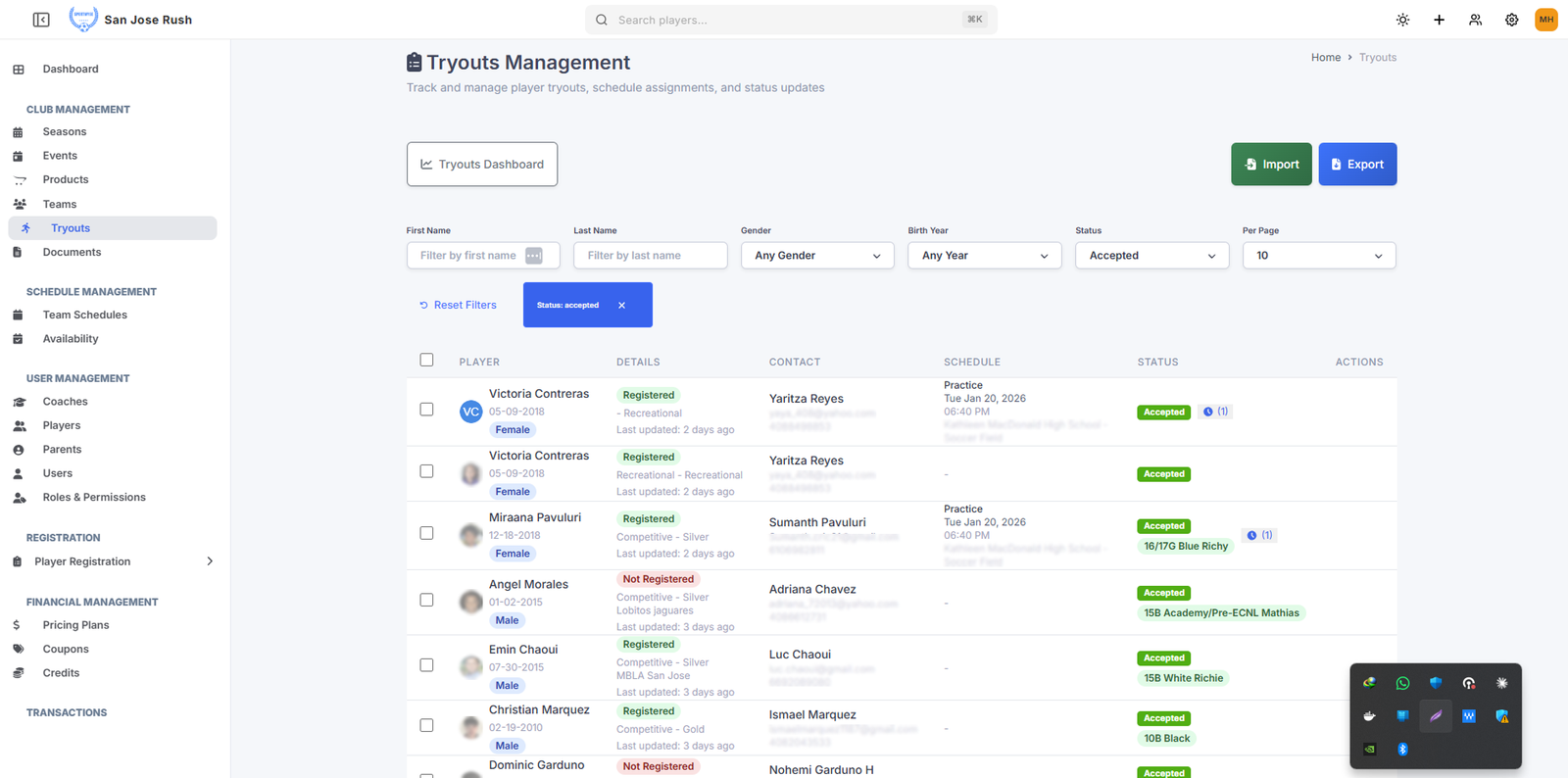Toggle the select-all players checkbox

426,360
